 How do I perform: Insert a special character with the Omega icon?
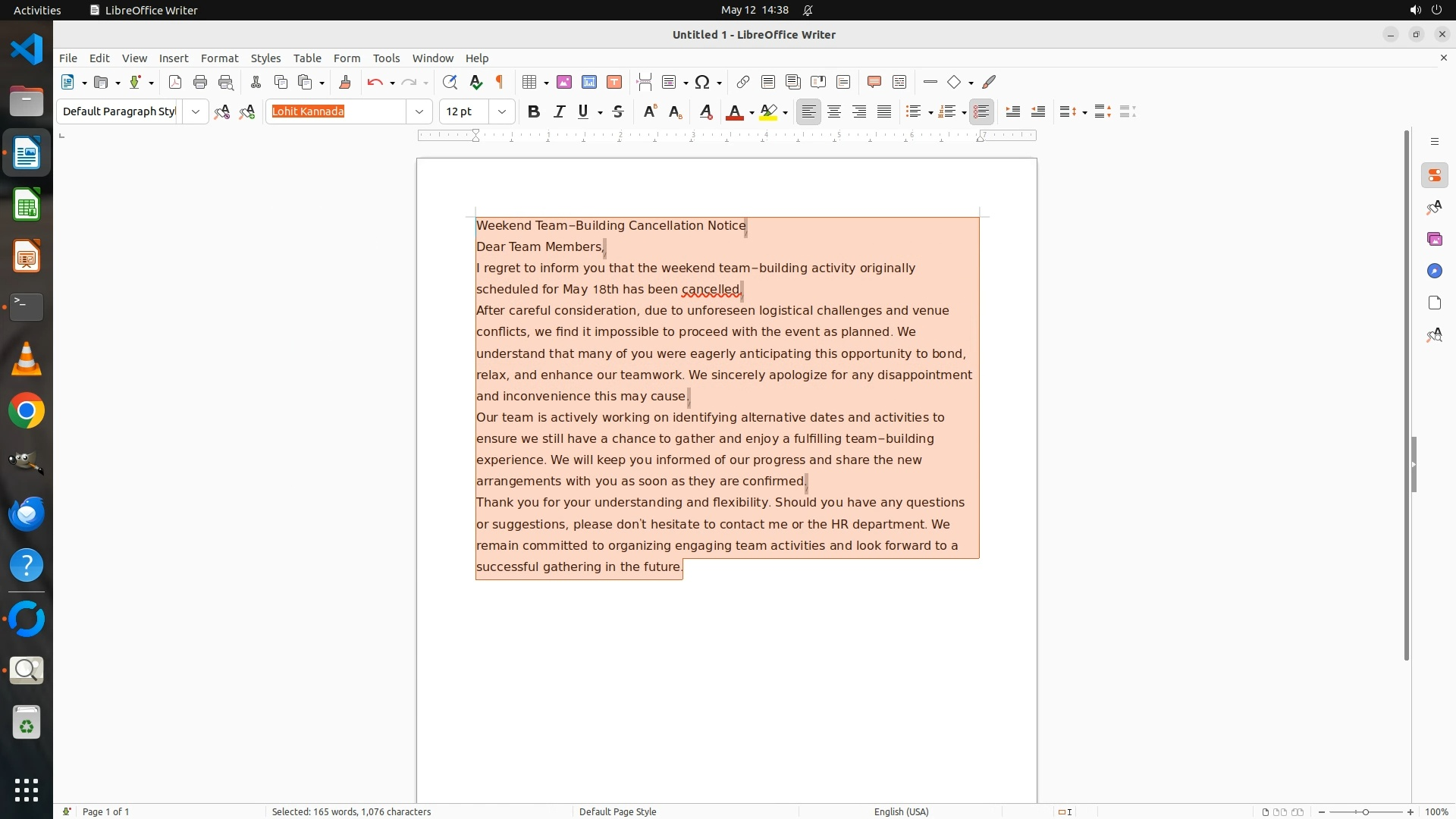[x=702, y=82]
